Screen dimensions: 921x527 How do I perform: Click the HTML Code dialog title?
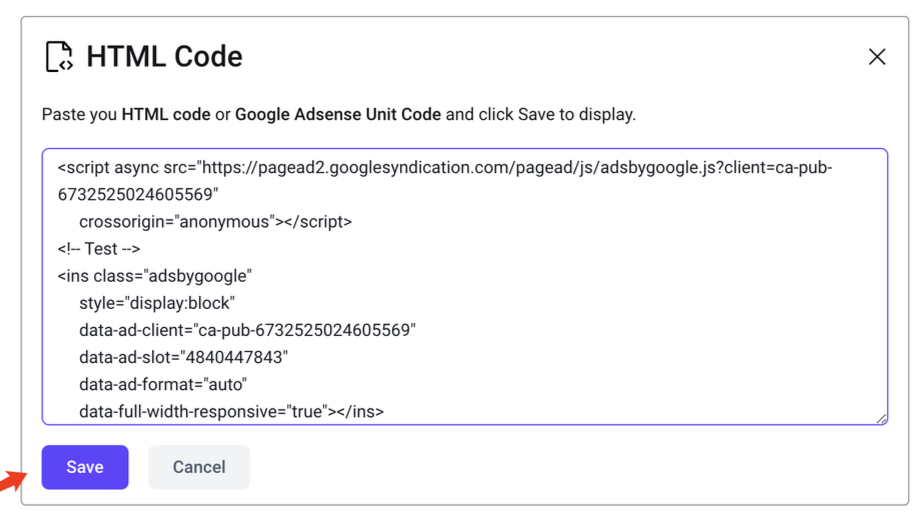point(164,57)
